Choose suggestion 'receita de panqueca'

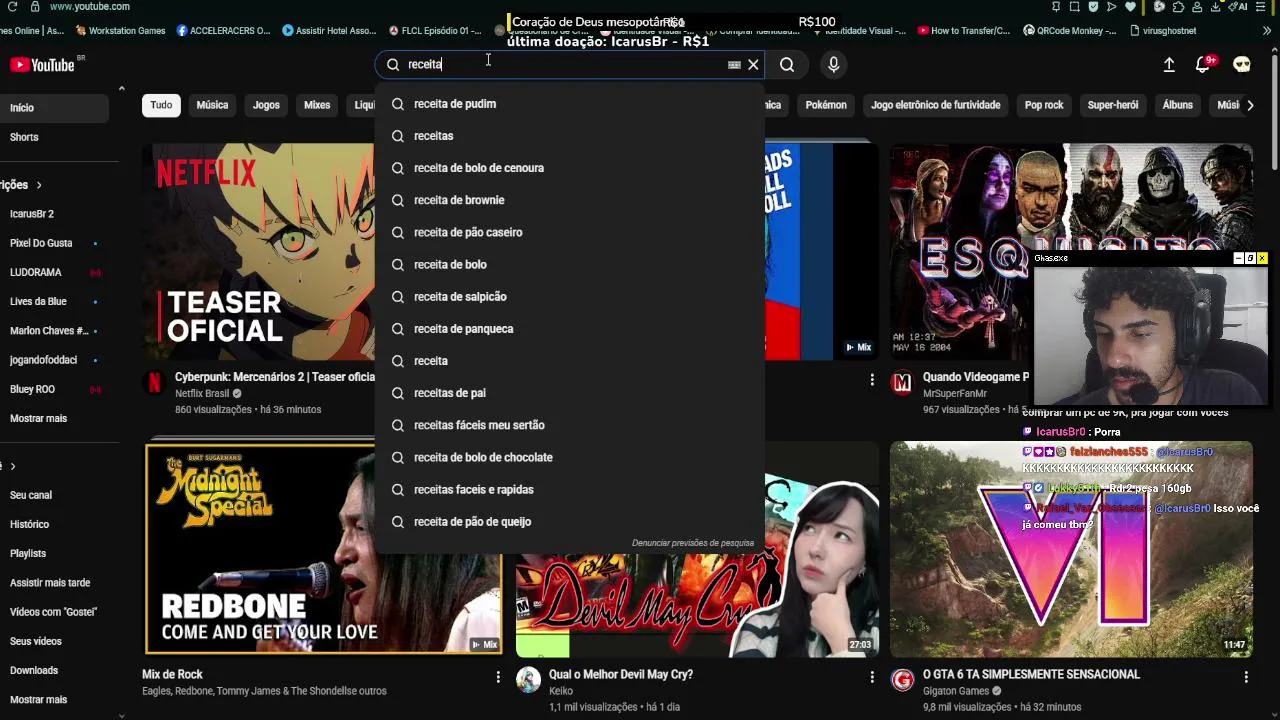click(569, 329)
